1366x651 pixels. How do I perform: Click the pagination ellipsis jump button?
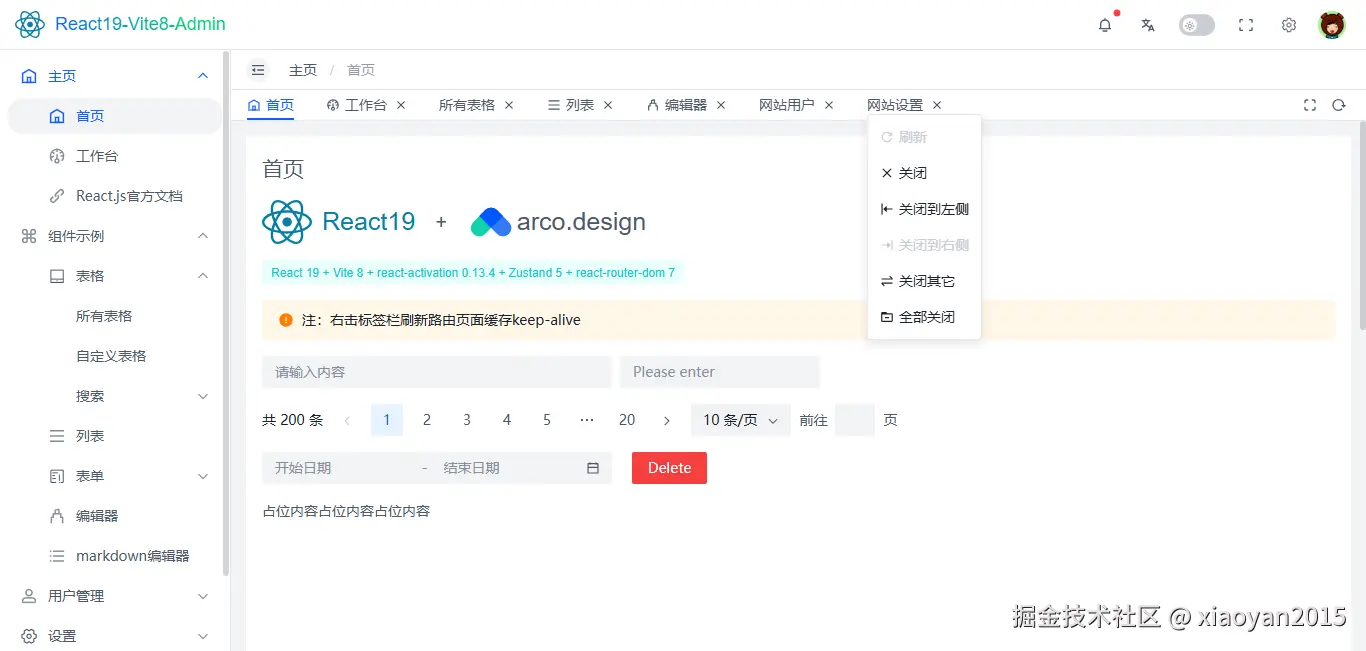pos(587,420)
